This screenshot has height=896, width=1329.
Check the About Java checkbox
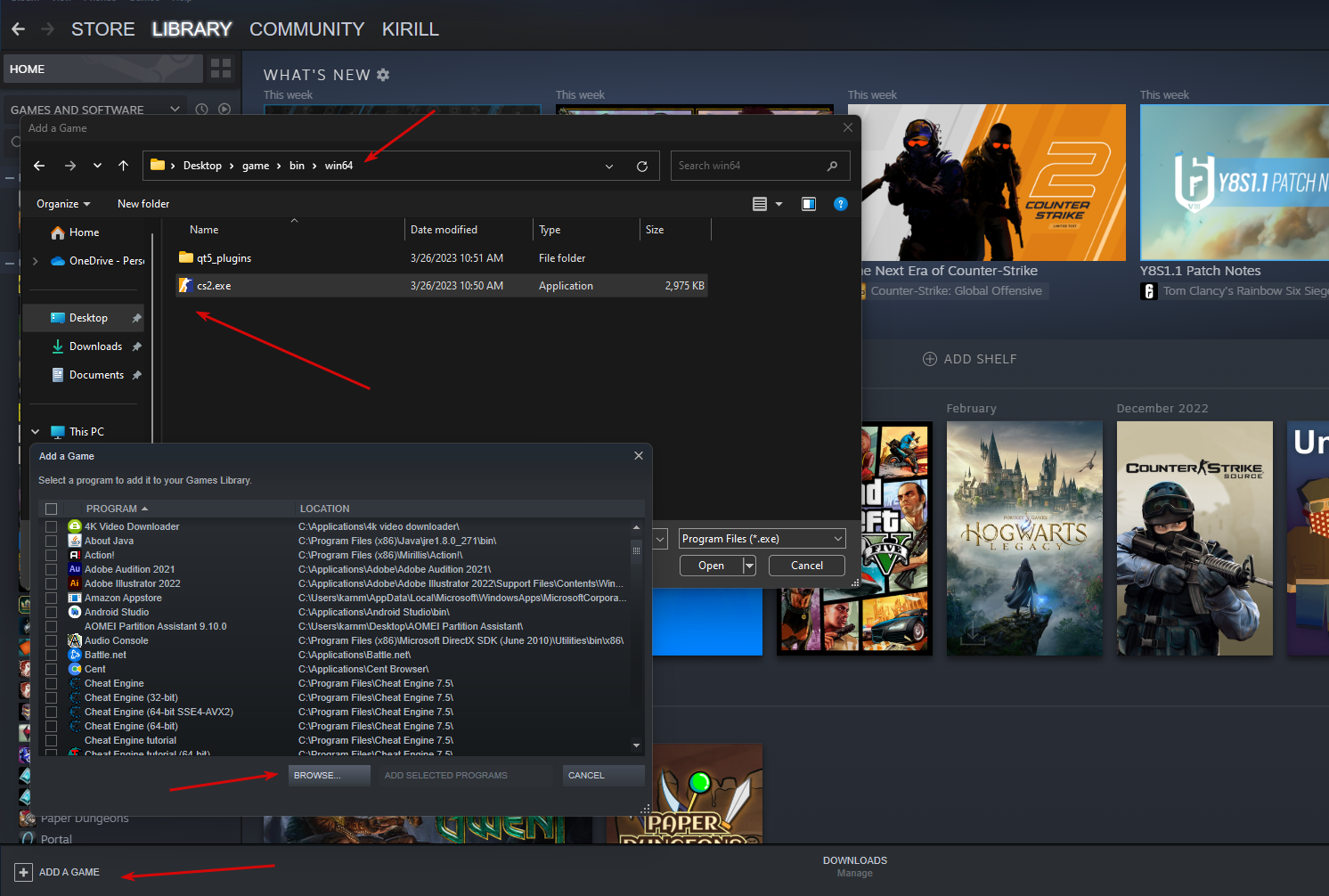click(x=52, y=541)
